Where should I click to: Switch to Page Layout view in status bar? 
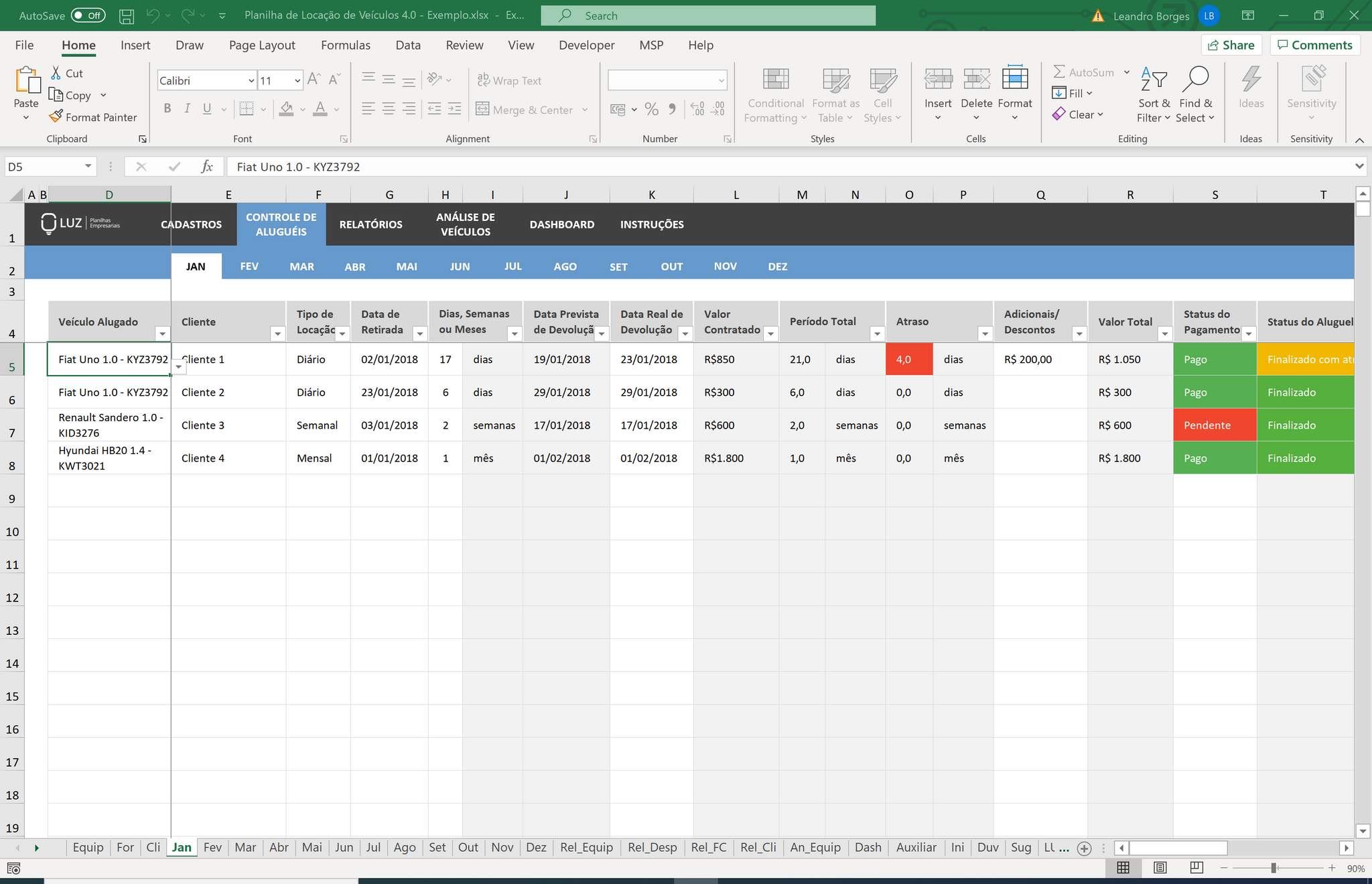click(1160, 868)
